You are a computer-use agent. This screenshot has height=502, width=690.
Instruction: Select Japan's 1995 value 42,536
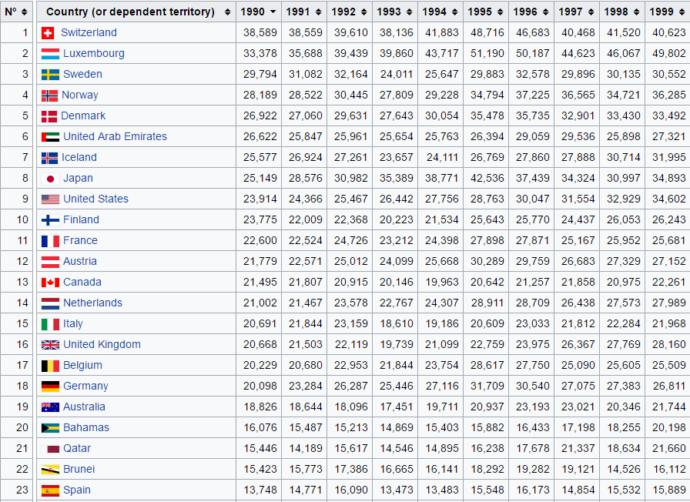click(x=487, y=178)
